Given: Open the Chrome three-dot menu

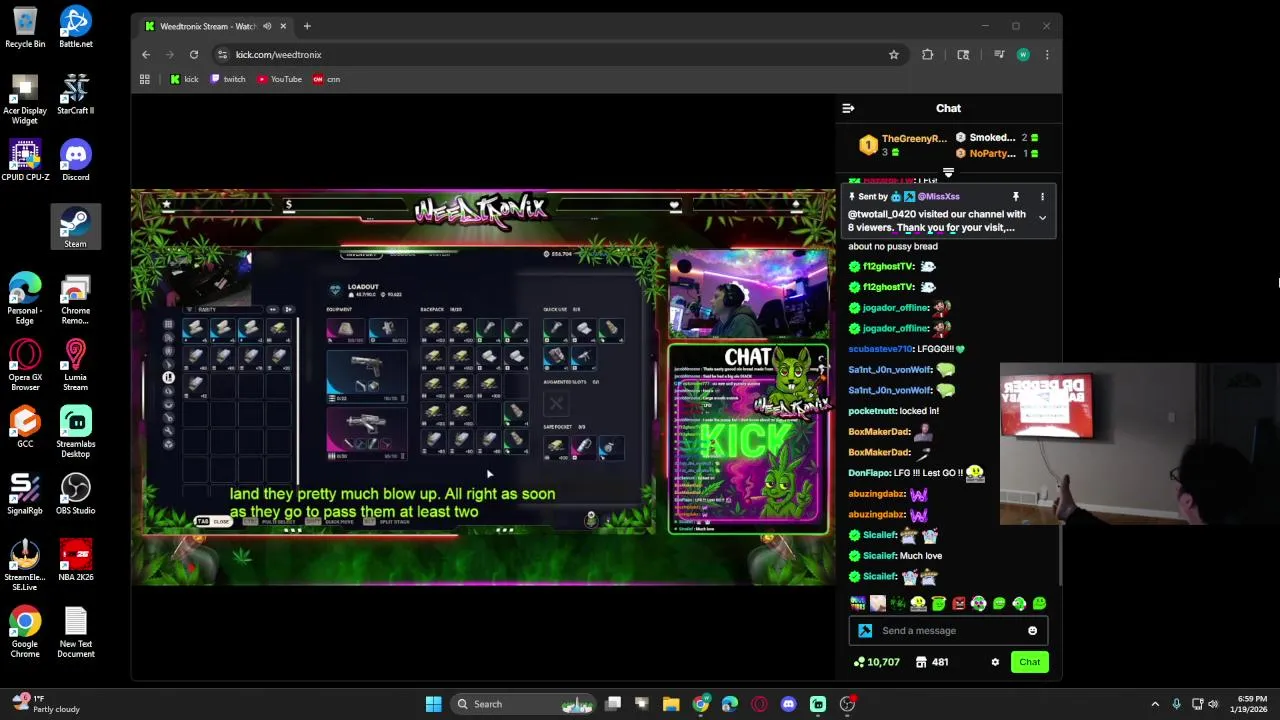Looking at the screenshot, I should 1047,55.
